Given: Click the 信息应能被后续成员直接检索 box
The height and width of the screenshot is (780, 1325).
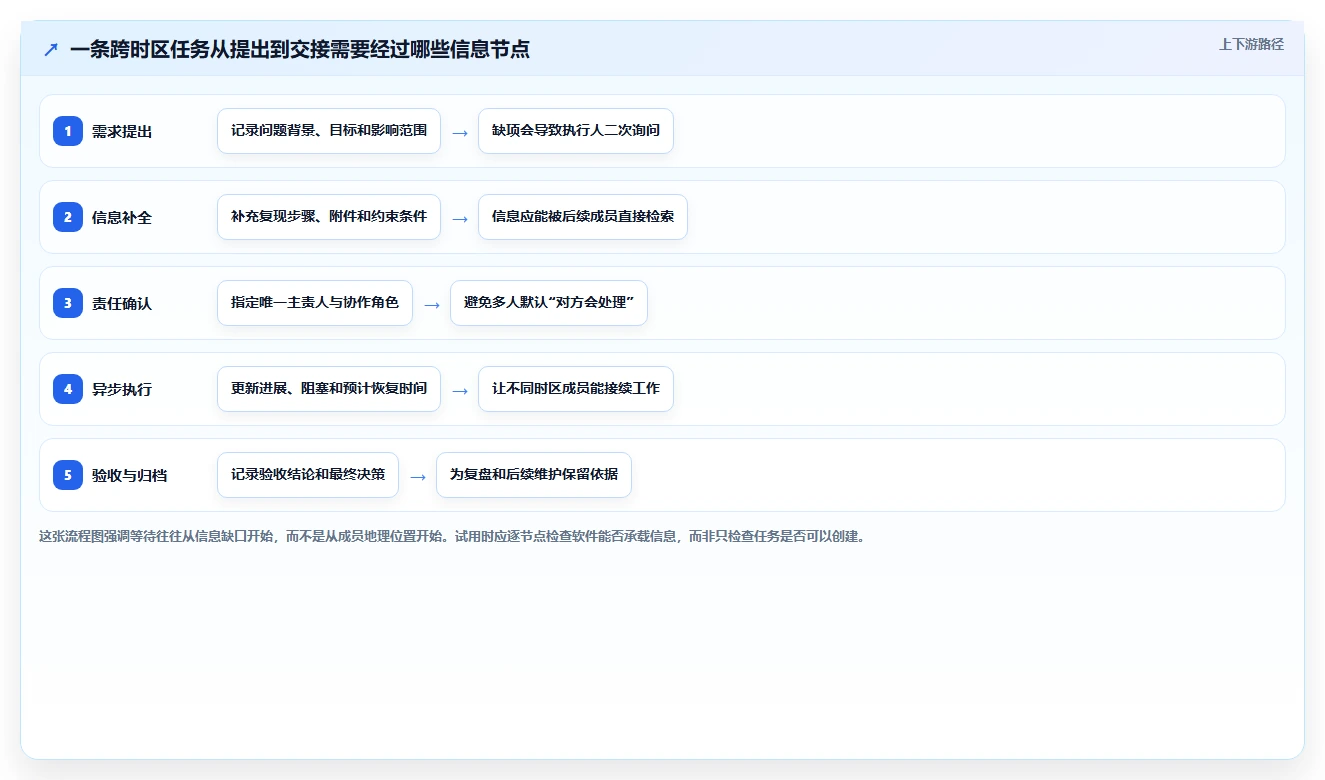Looking at the screenshot, I should tap(583, 217).
